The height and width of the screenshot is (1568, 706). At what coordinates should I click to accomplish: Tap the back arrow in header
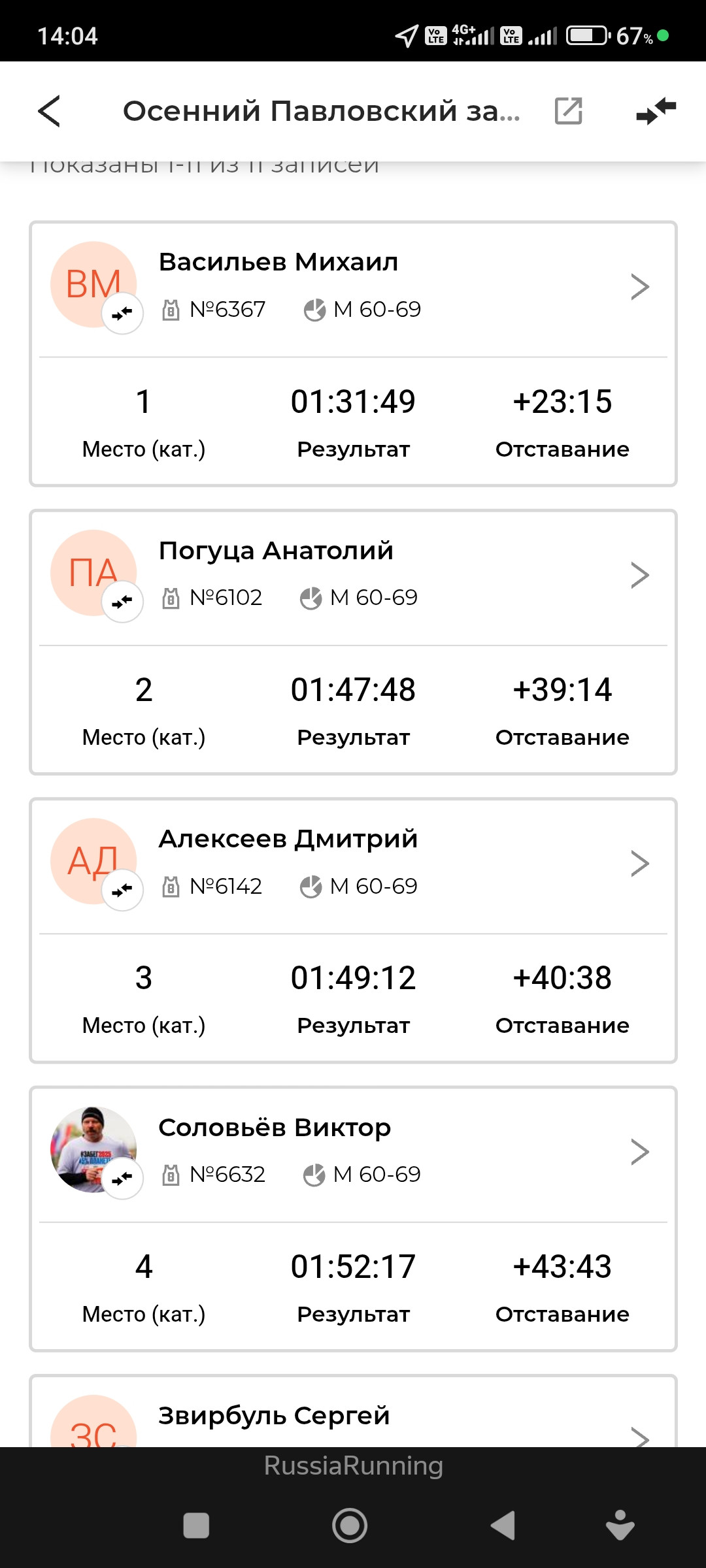click(x=49, y=111)
